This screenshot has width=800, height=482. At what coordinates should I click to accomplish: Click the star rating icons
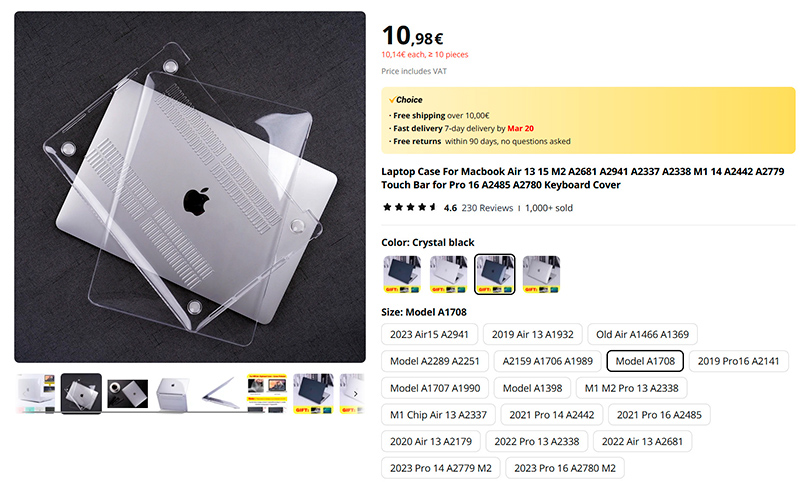[x=410, y=208]
